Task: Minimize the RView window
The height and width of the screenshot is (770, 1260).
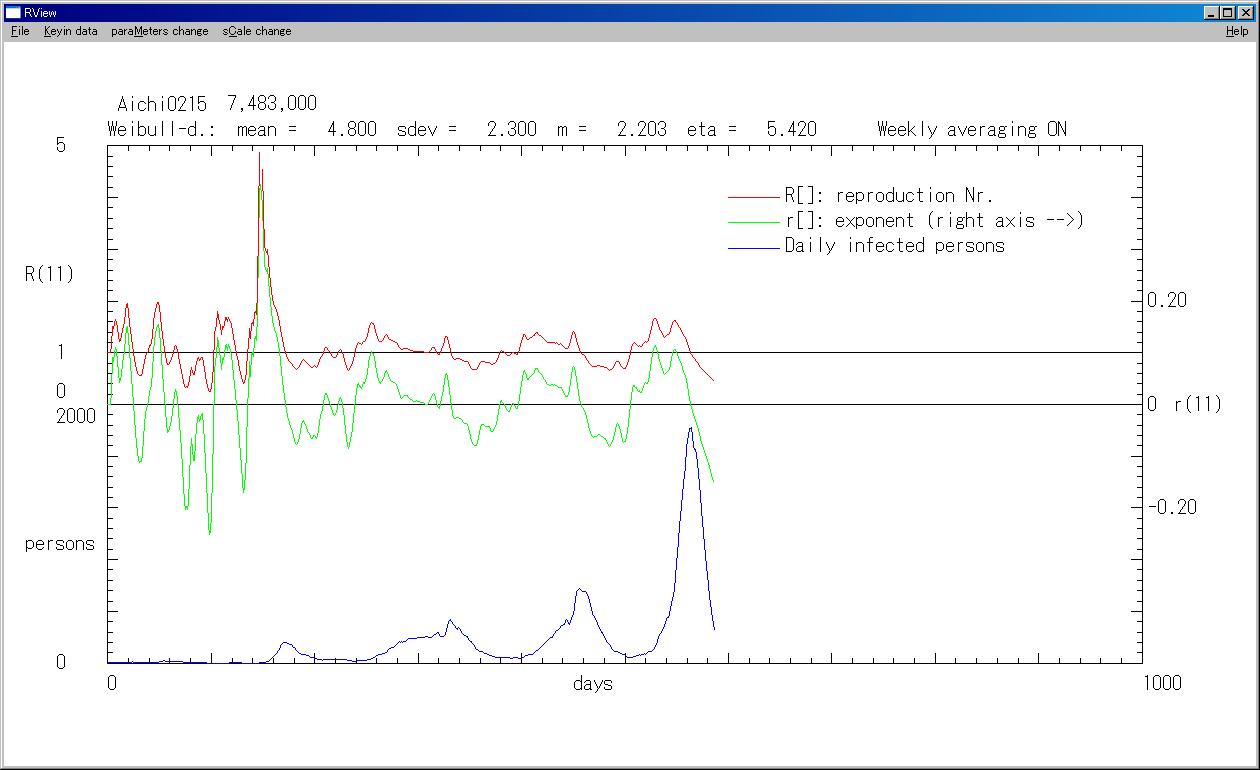Action: [1212, 13]
